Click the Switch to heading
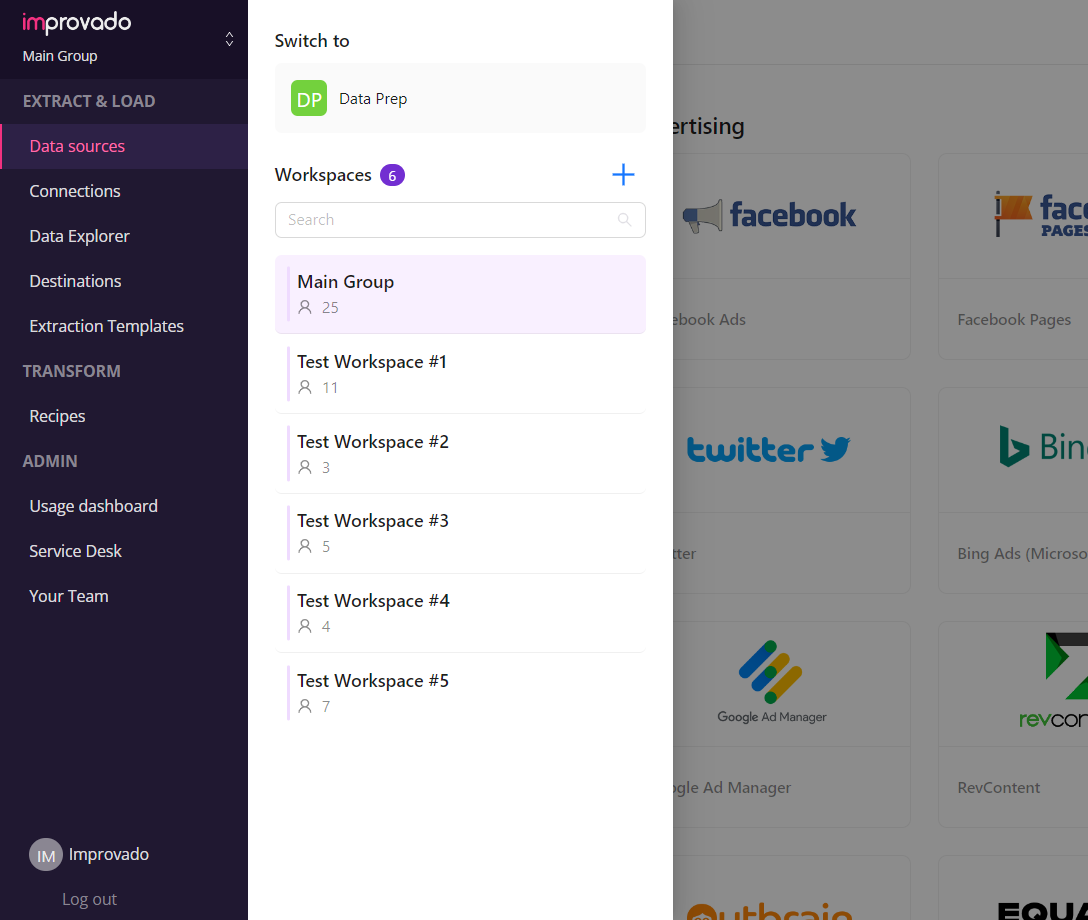Viewport: 1088px width, 920px height. pyautogui.click(x=312, y=41)
